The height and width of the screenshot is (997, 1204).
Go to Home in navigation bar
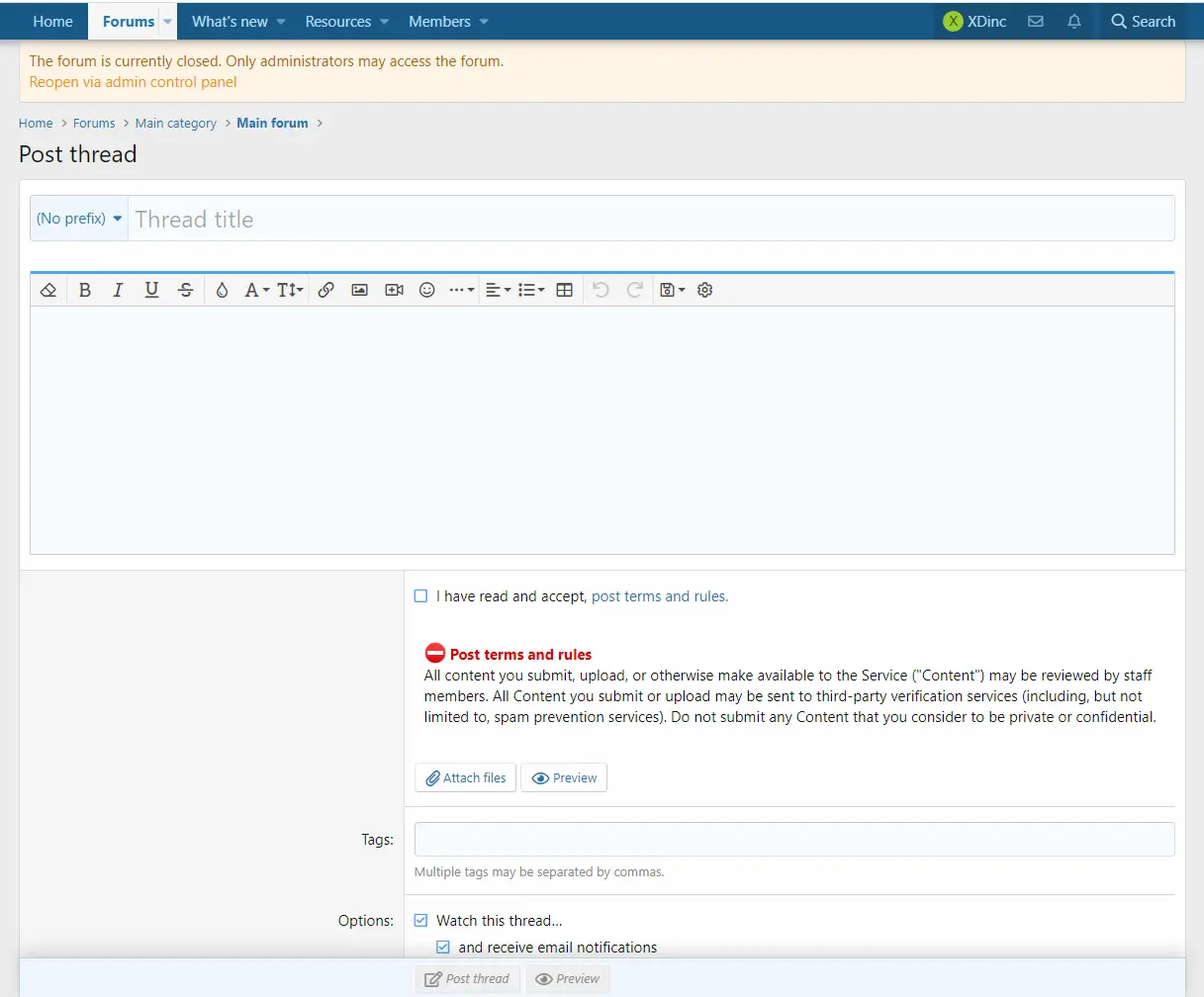(x=52, y=21)
